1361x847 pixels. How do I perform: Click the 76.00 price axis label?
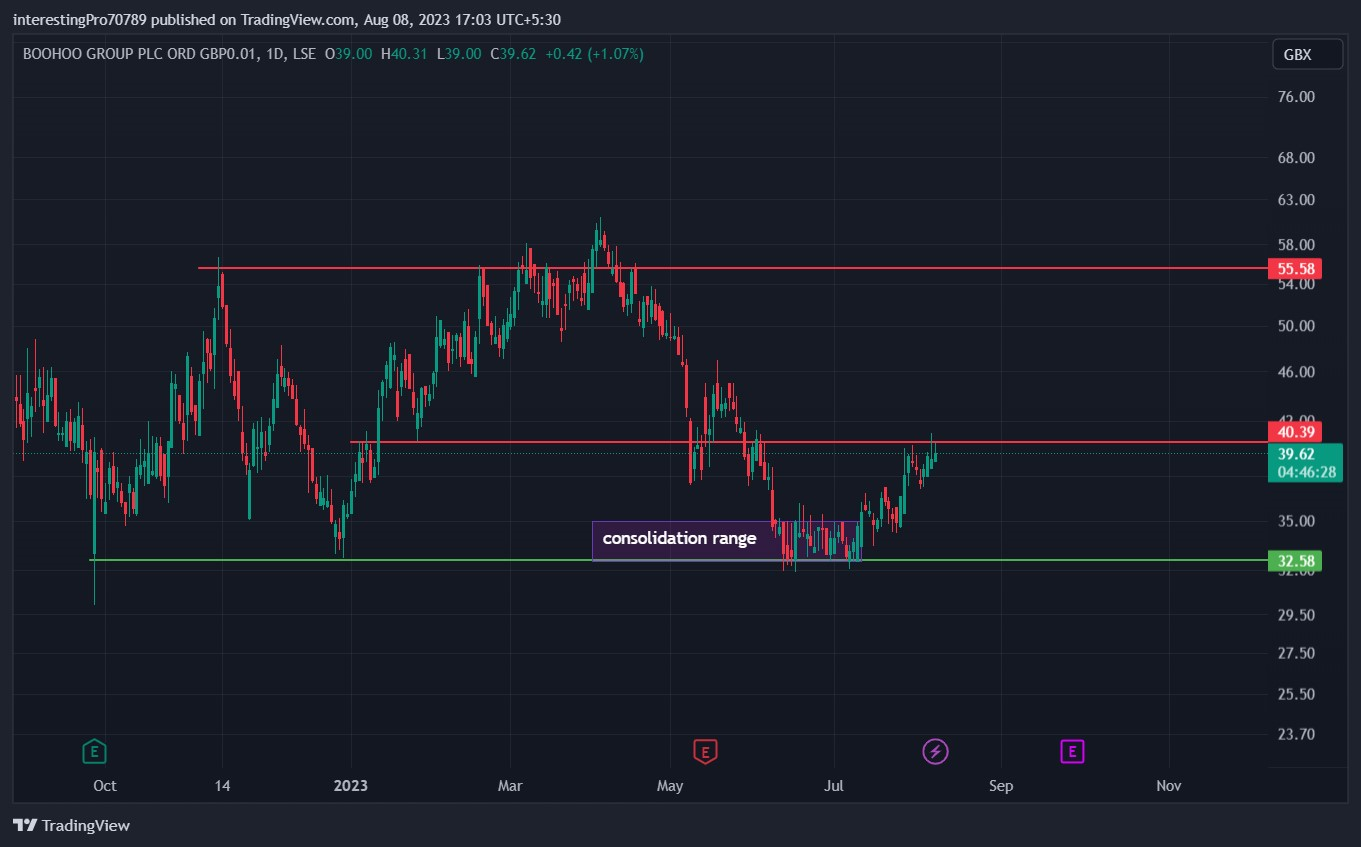pos(1297,97)
